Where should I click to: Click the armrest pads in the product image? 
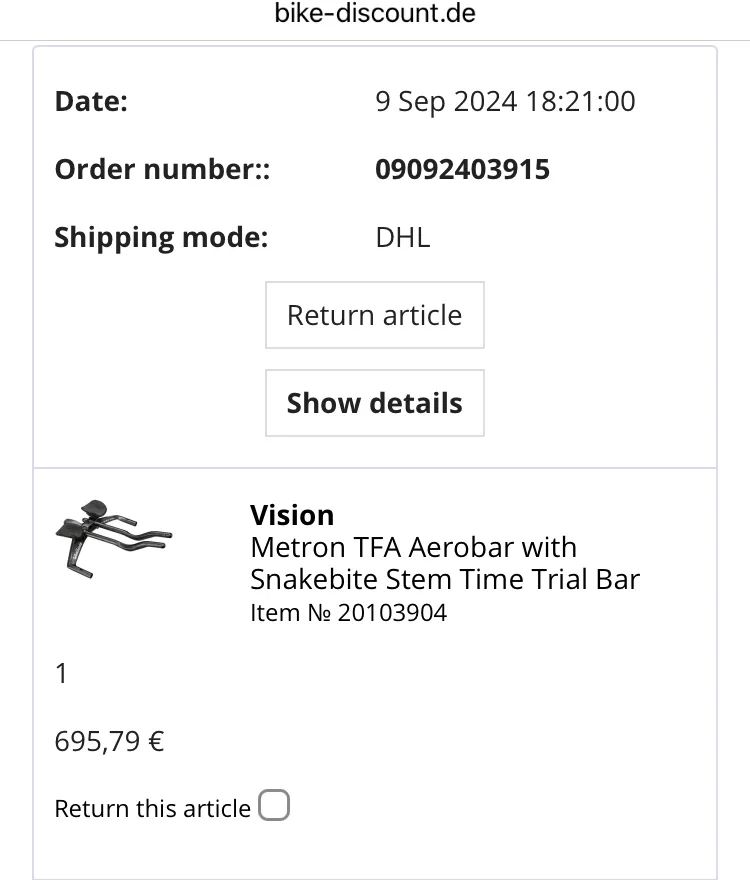83,517
